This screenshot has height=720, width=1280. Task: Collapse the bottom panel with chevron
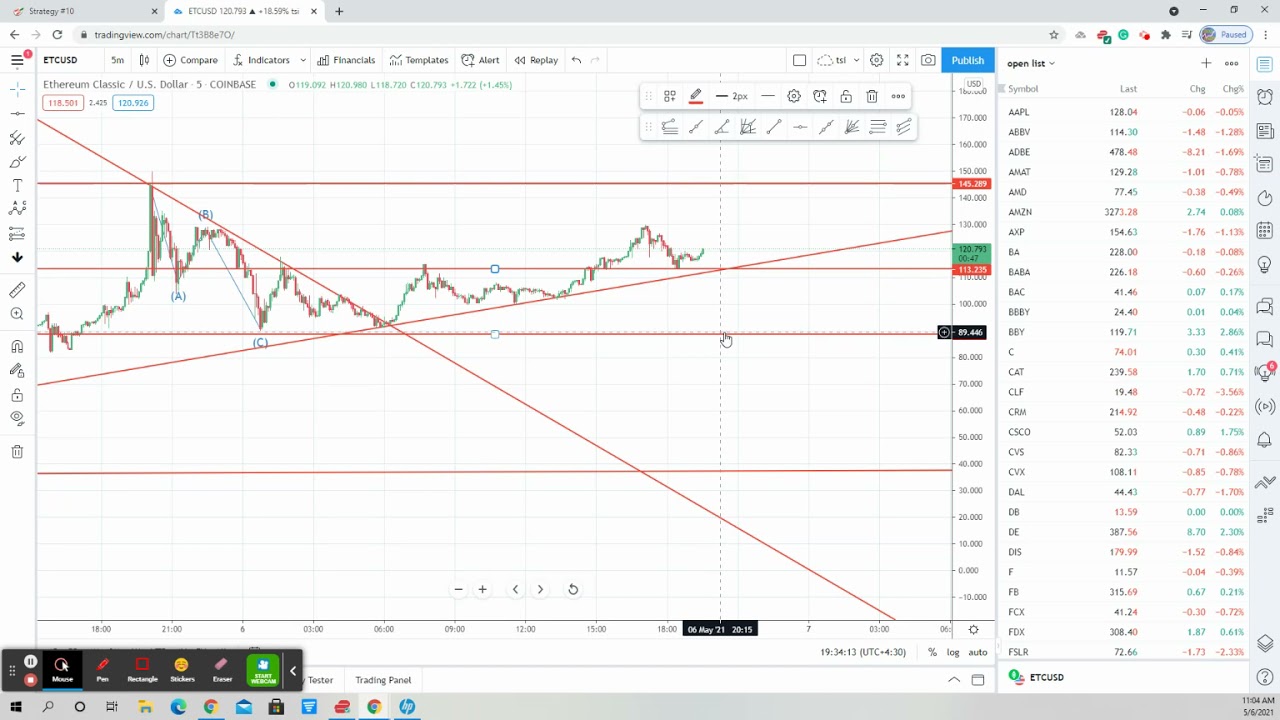click(954, 680)
